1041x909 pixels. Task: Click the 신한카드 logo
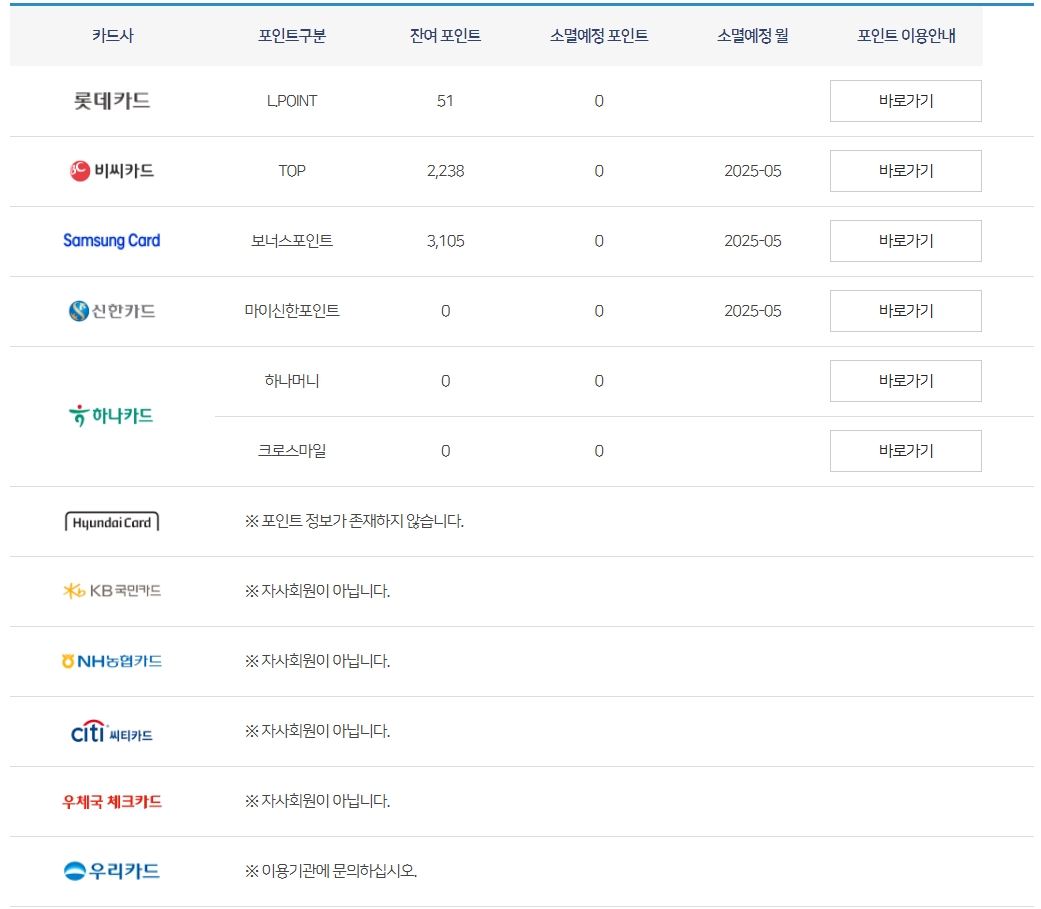112,311
